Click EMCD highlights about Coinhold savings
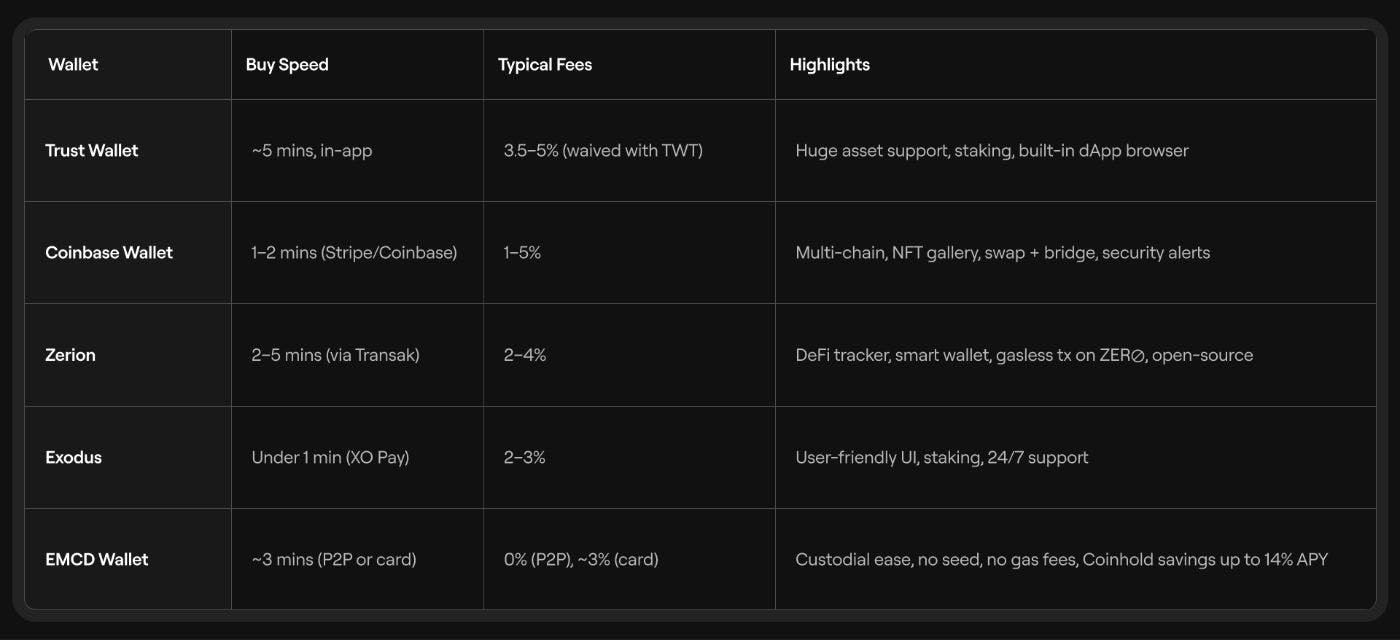1400x640 pixels. pos(1061,559)
